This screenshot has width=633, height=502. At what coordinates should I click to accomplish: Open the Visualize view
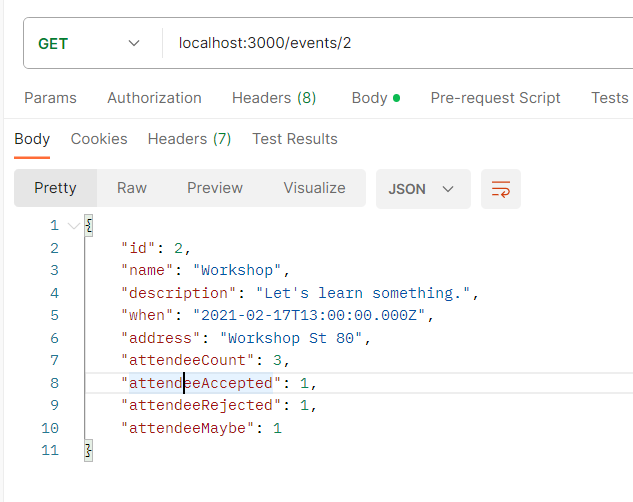[314, 188]
